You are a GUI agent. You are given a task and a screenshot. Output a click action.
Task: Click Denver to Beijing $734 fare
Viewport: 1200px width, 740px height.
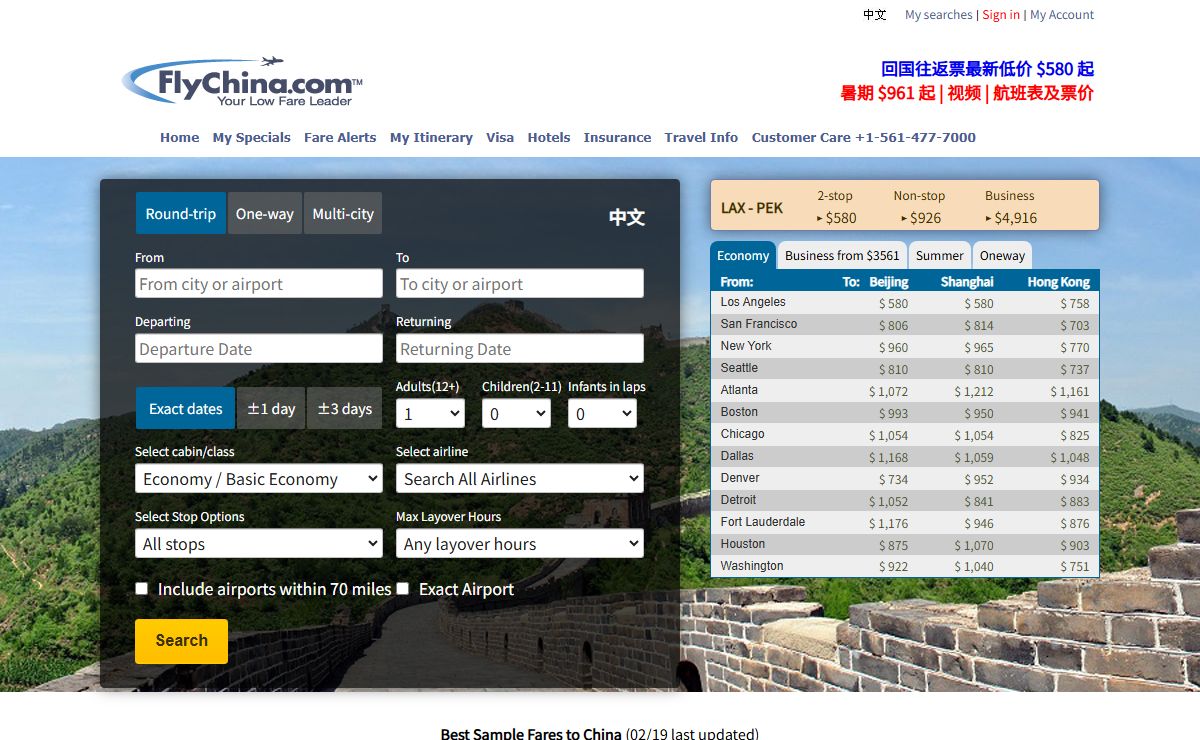click(x=893, y=480)
